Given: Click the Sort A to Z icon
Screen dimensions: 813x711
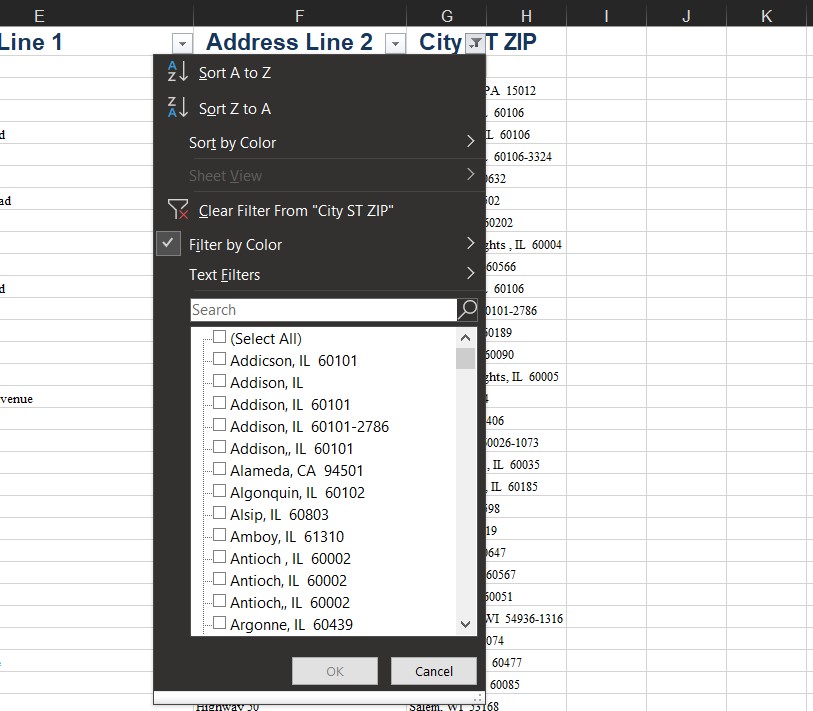Looking at the screenshot, I should point(177,72).
